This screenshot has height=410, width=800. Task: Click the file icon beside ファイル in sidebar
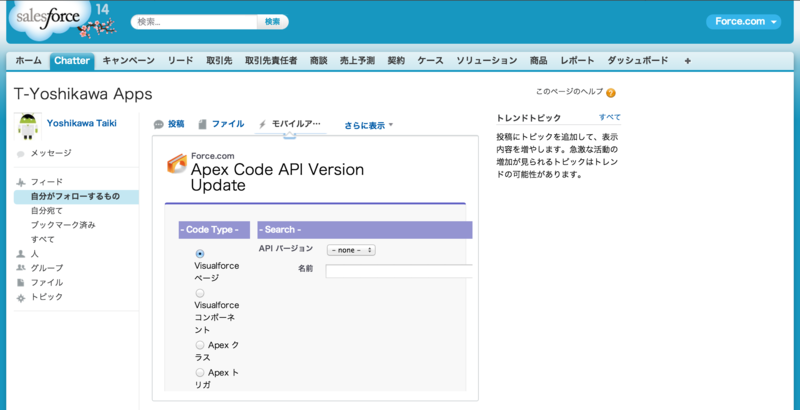pos(21,282)
